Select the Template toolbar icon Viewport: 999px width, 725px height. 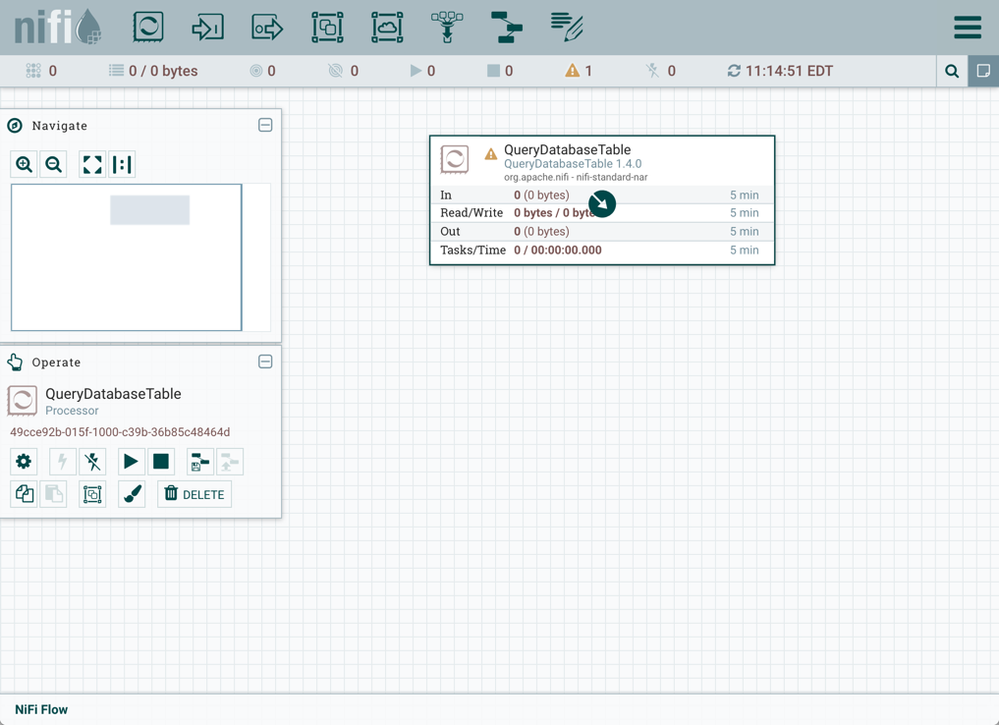(507, 27)
